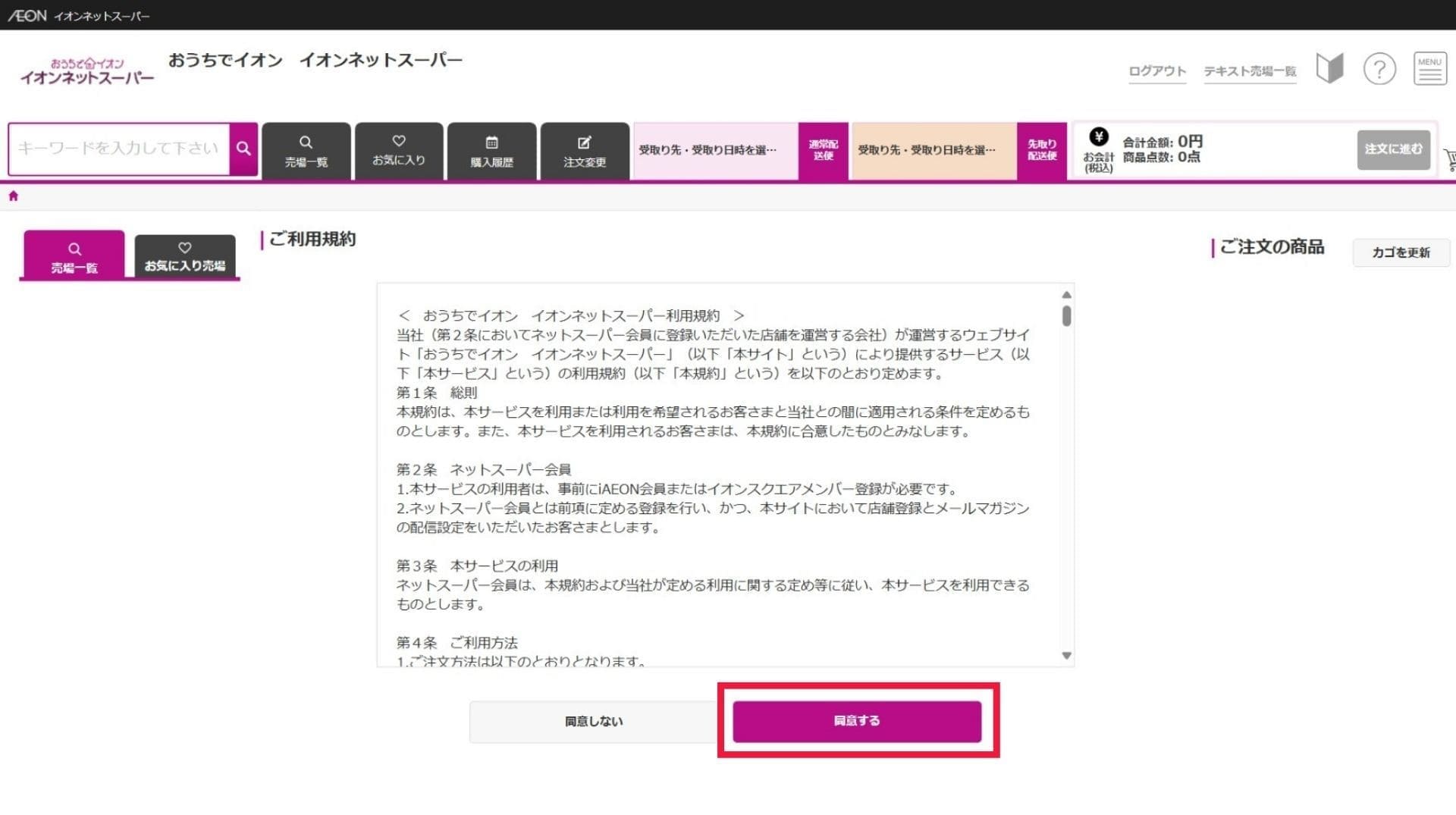Click the テキスト売場一覧 link

click(x=1250, y=71)
